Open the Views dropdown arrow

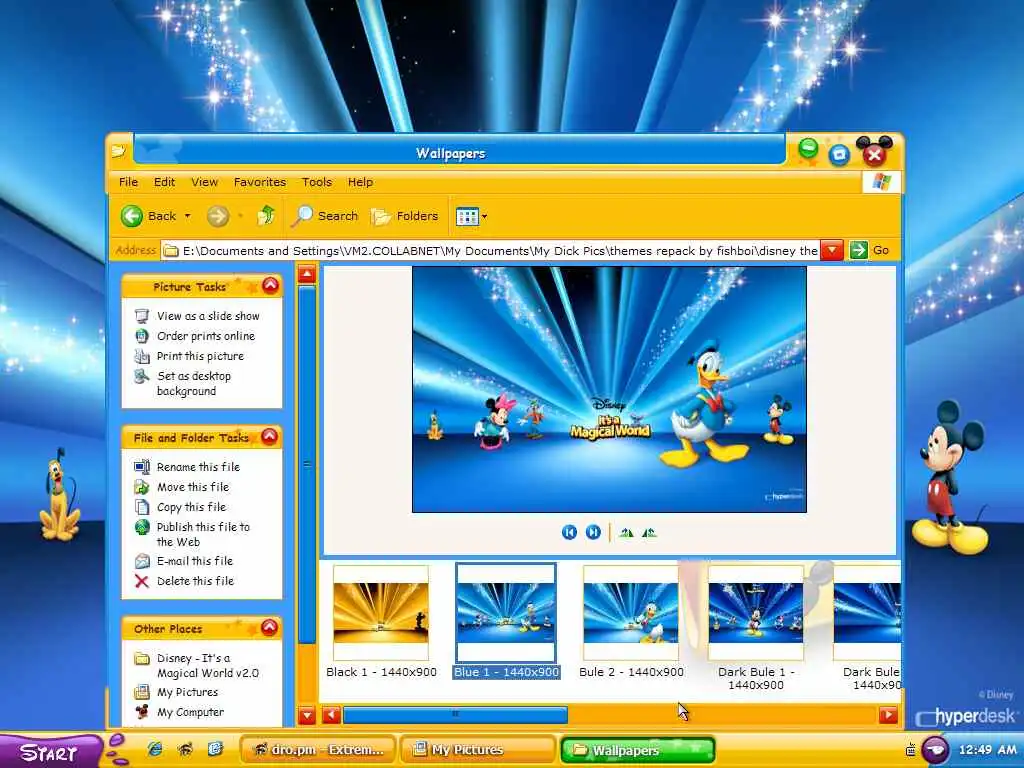coord(485,216)
